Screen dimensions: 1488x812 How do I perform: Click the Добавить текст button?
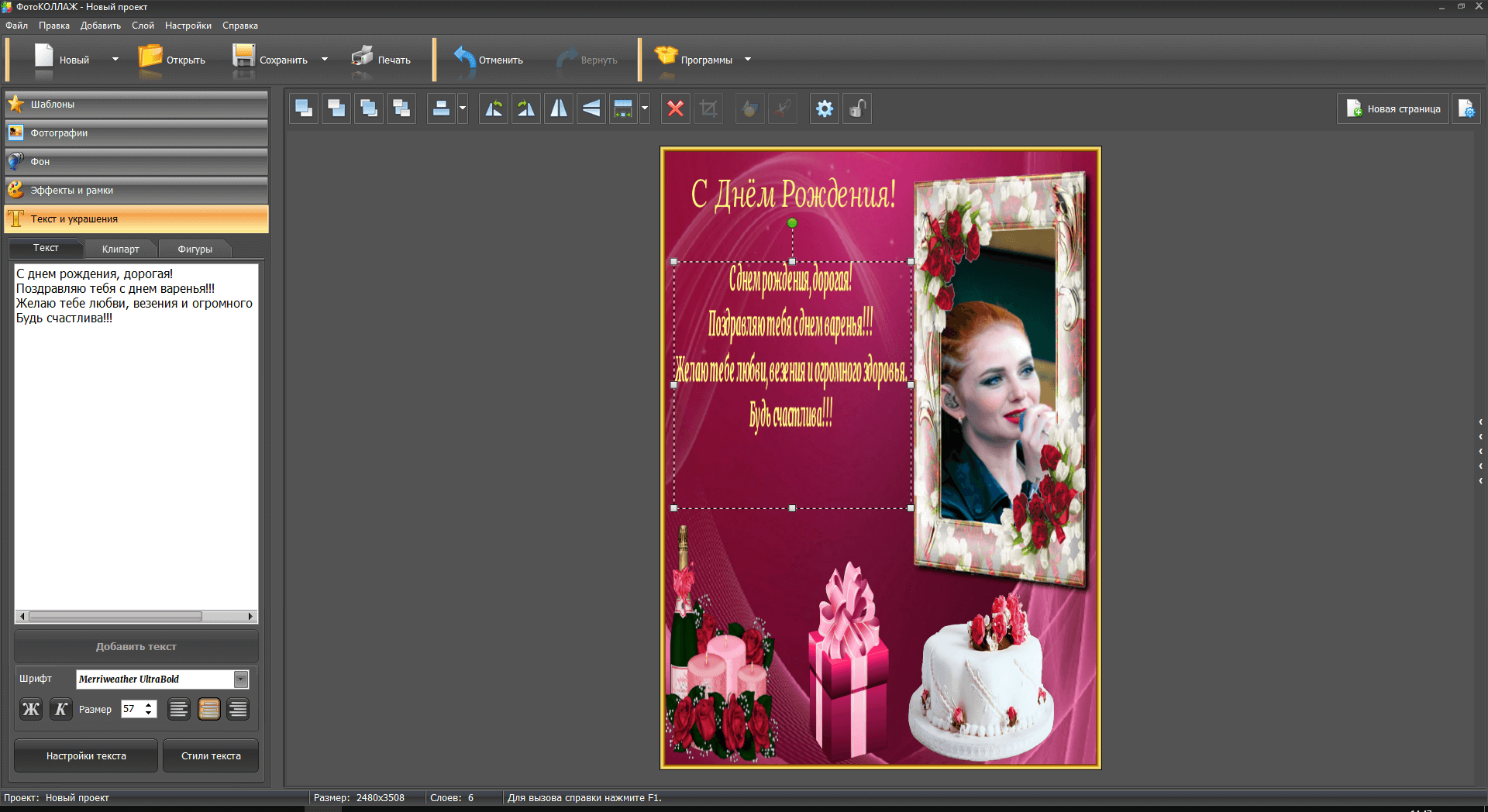[x=136, y=646]
